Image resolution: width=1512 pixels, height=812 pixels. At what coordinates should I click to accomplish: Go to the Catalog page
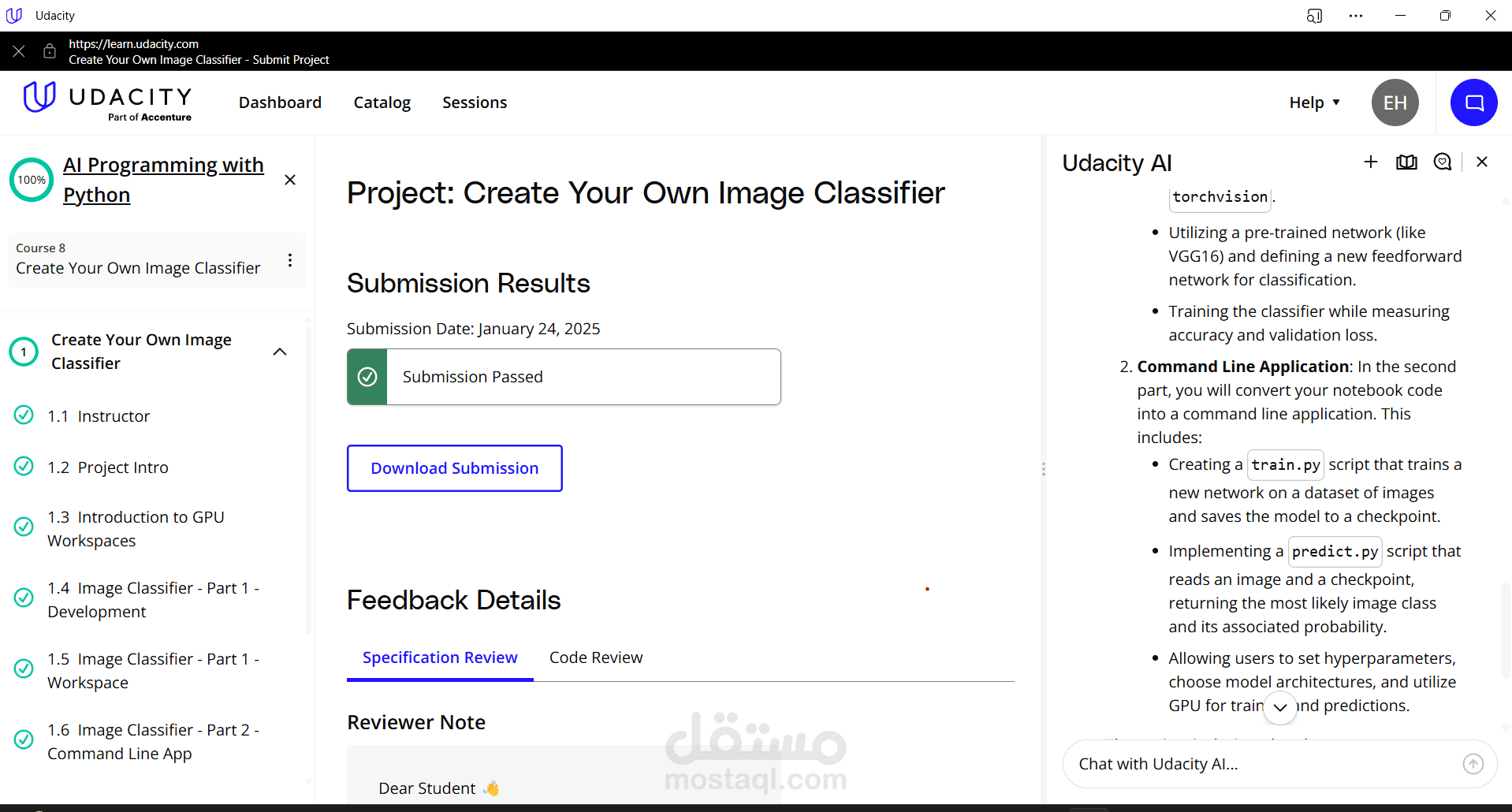click(x=382, y=102)
